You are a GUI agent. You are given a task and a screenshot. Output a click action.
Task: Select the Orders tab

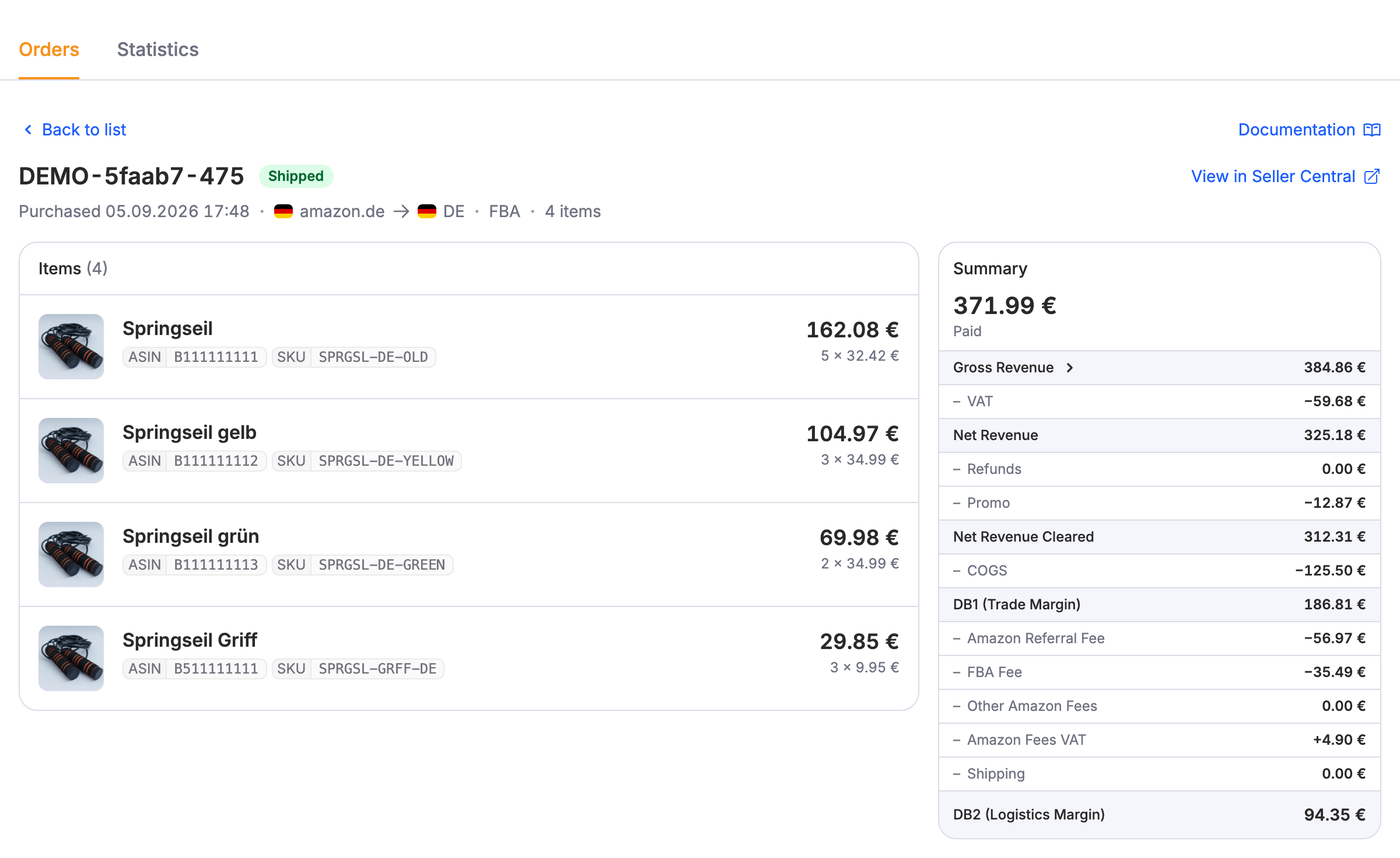tap(49, 50)
